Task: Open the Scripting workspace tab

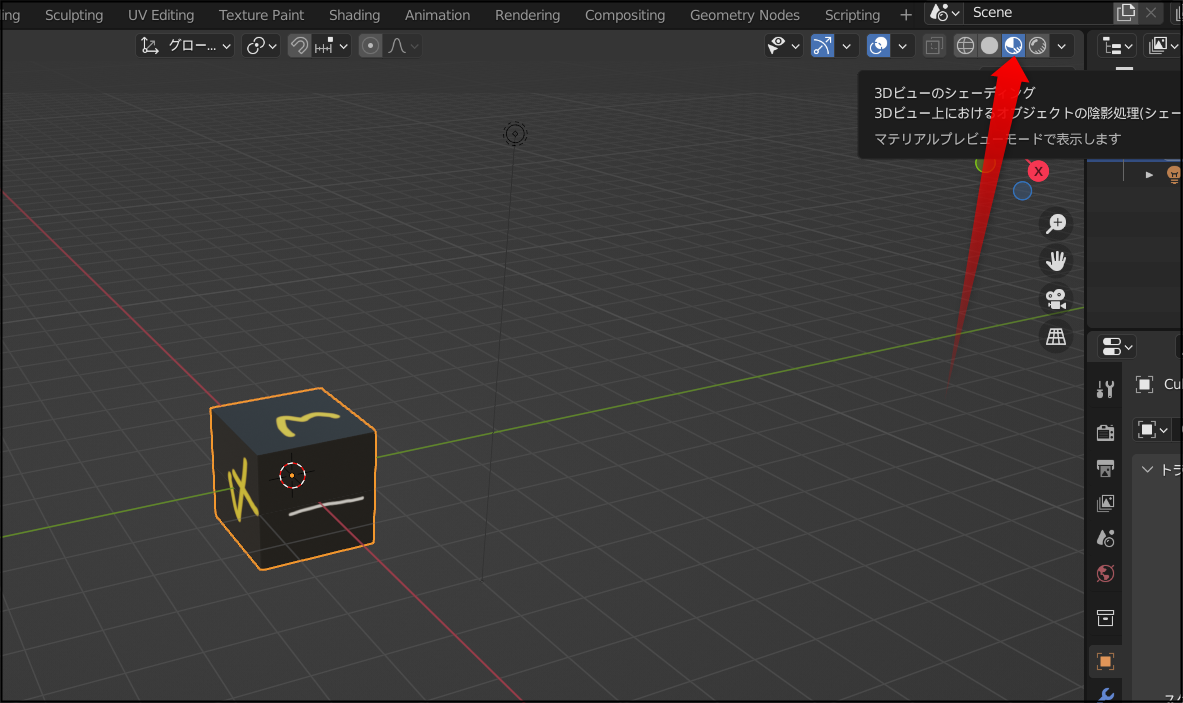Action: [x=852, y=15]
